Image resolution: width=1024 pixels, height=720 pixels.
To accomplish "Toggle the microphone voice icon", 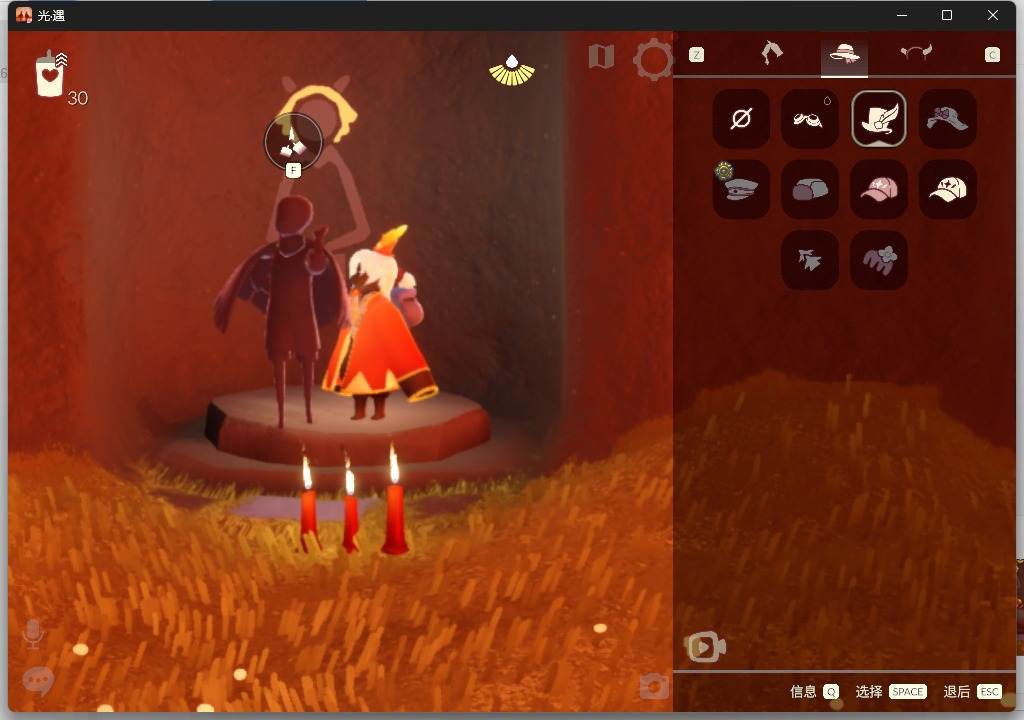I will pyautogui.click(x=33, y=634).
